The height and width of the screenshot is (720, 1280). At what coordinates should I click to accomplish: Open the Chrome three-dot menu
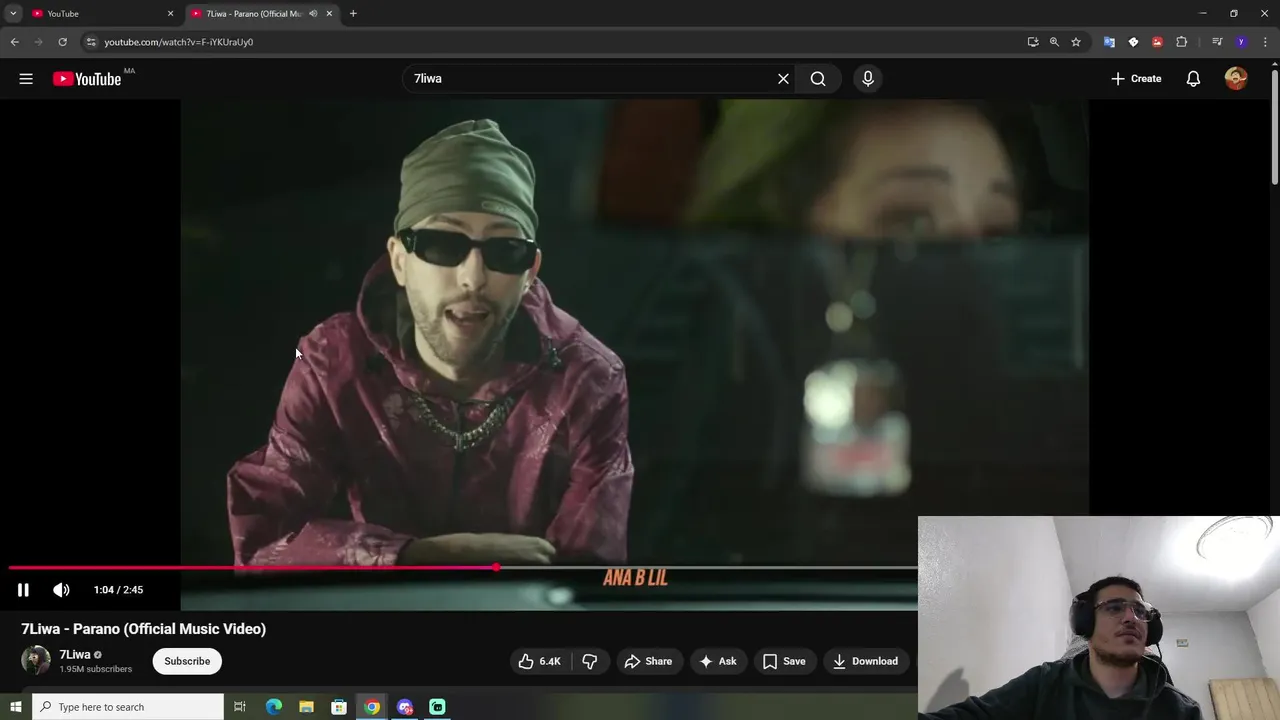[1265, 42]
